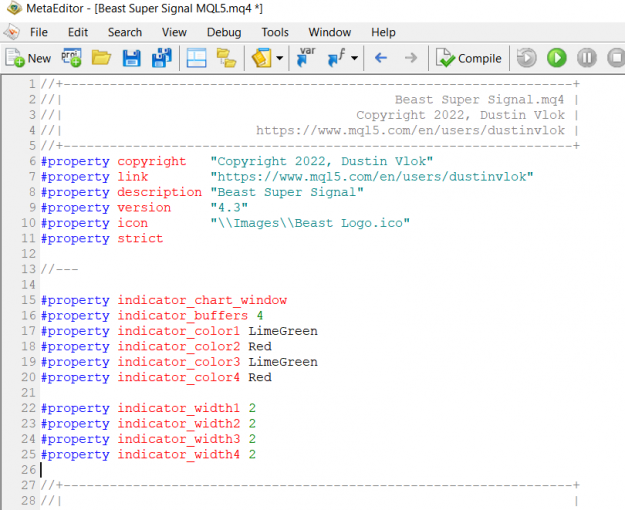
Task: Open the Window menu
Action: (x=330, y=32)
